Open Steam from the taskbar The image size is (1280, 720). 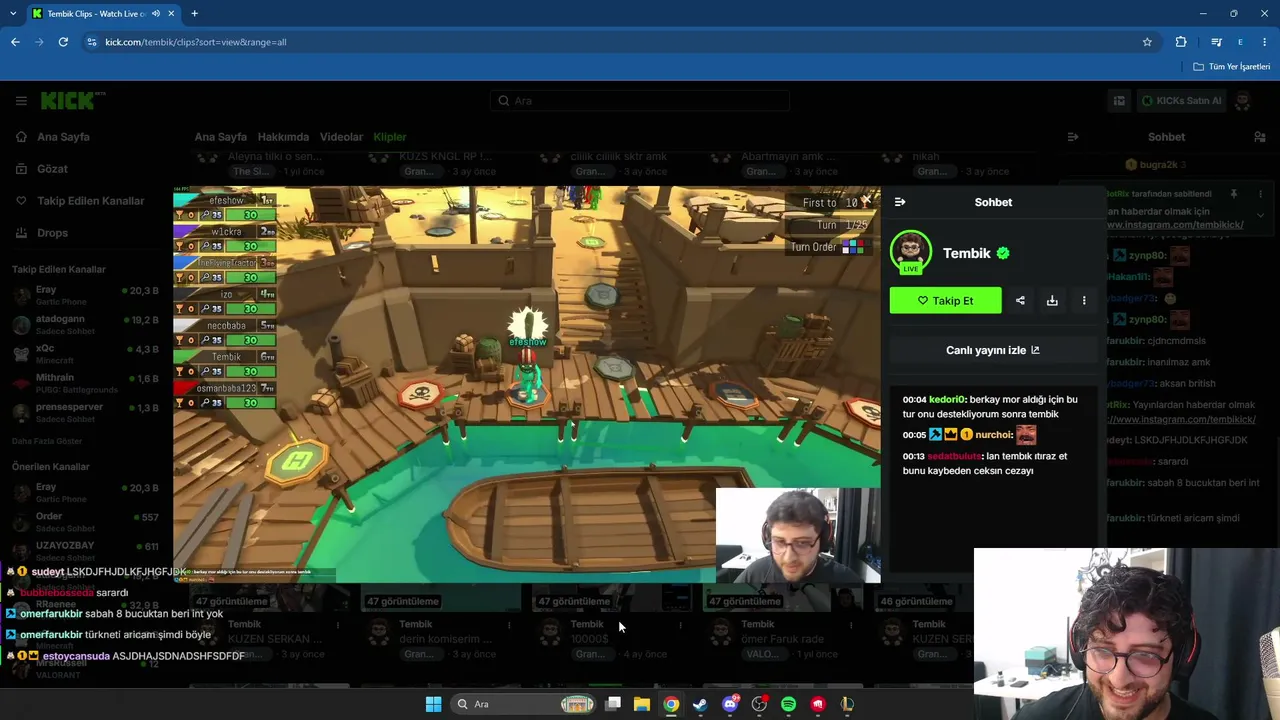700,704
